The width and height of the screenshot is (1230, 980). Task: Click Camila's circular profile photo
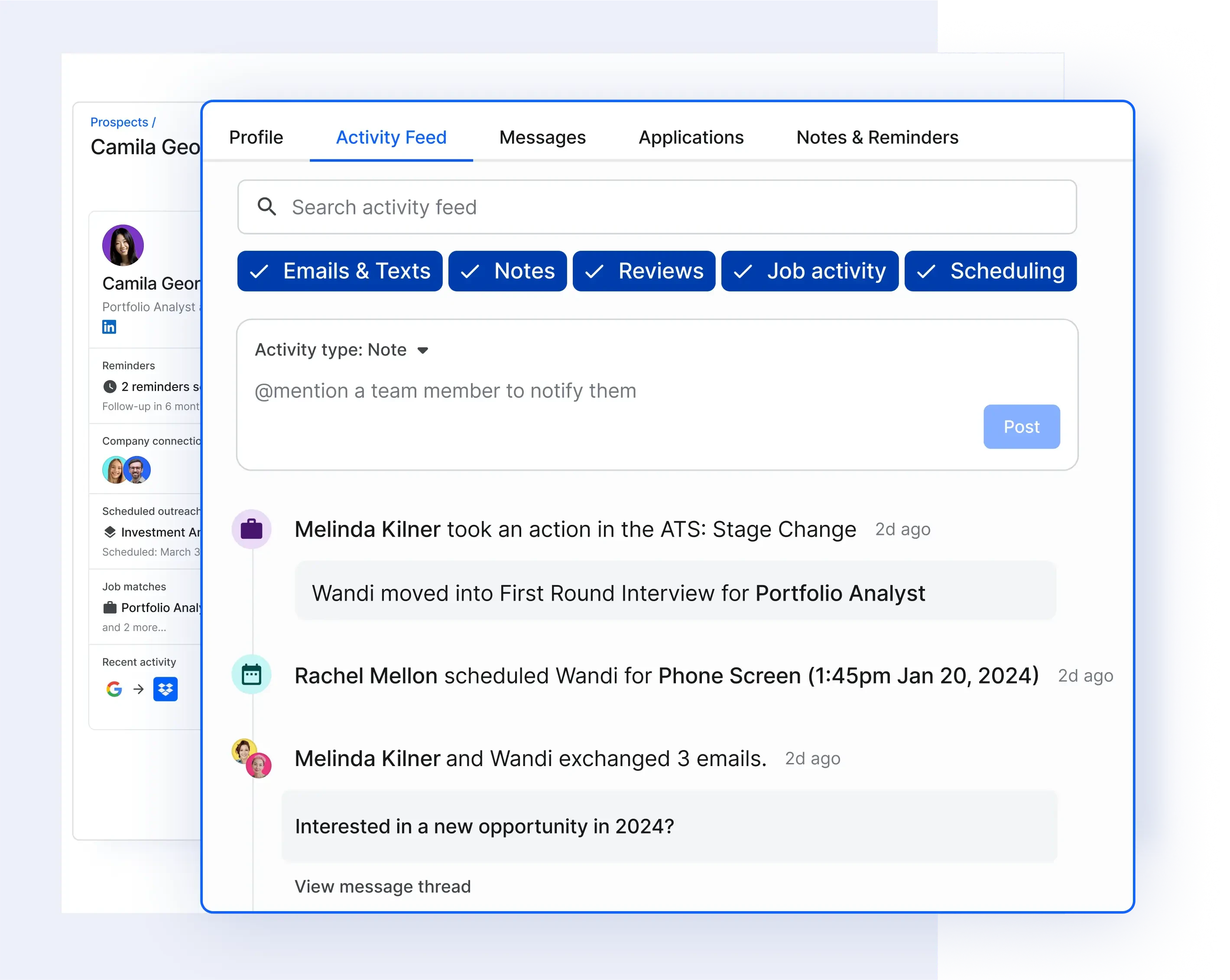point(123,245)
